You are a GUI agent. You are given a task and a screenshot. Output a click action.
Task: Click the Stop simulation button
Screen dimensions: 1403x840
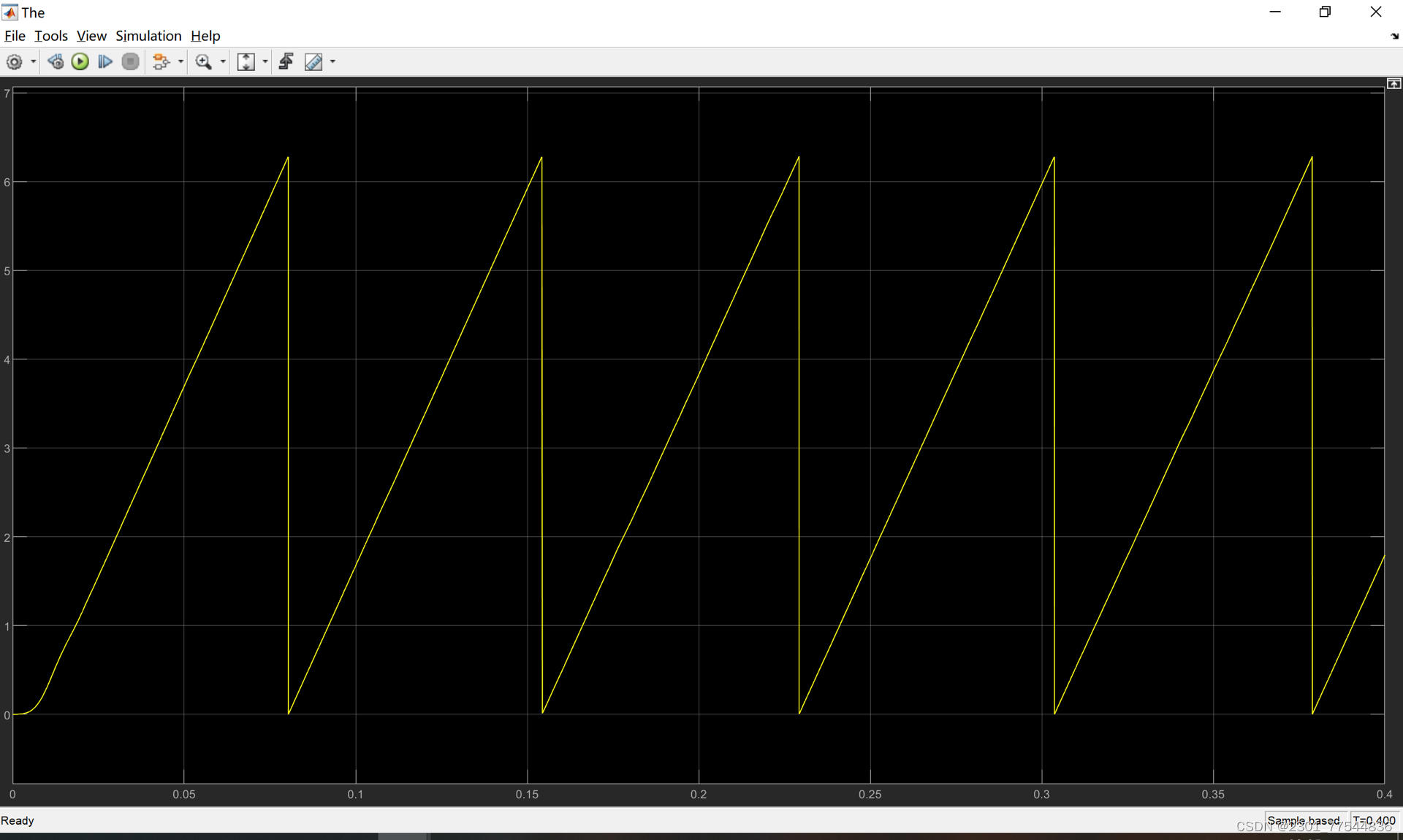point(129,62)
